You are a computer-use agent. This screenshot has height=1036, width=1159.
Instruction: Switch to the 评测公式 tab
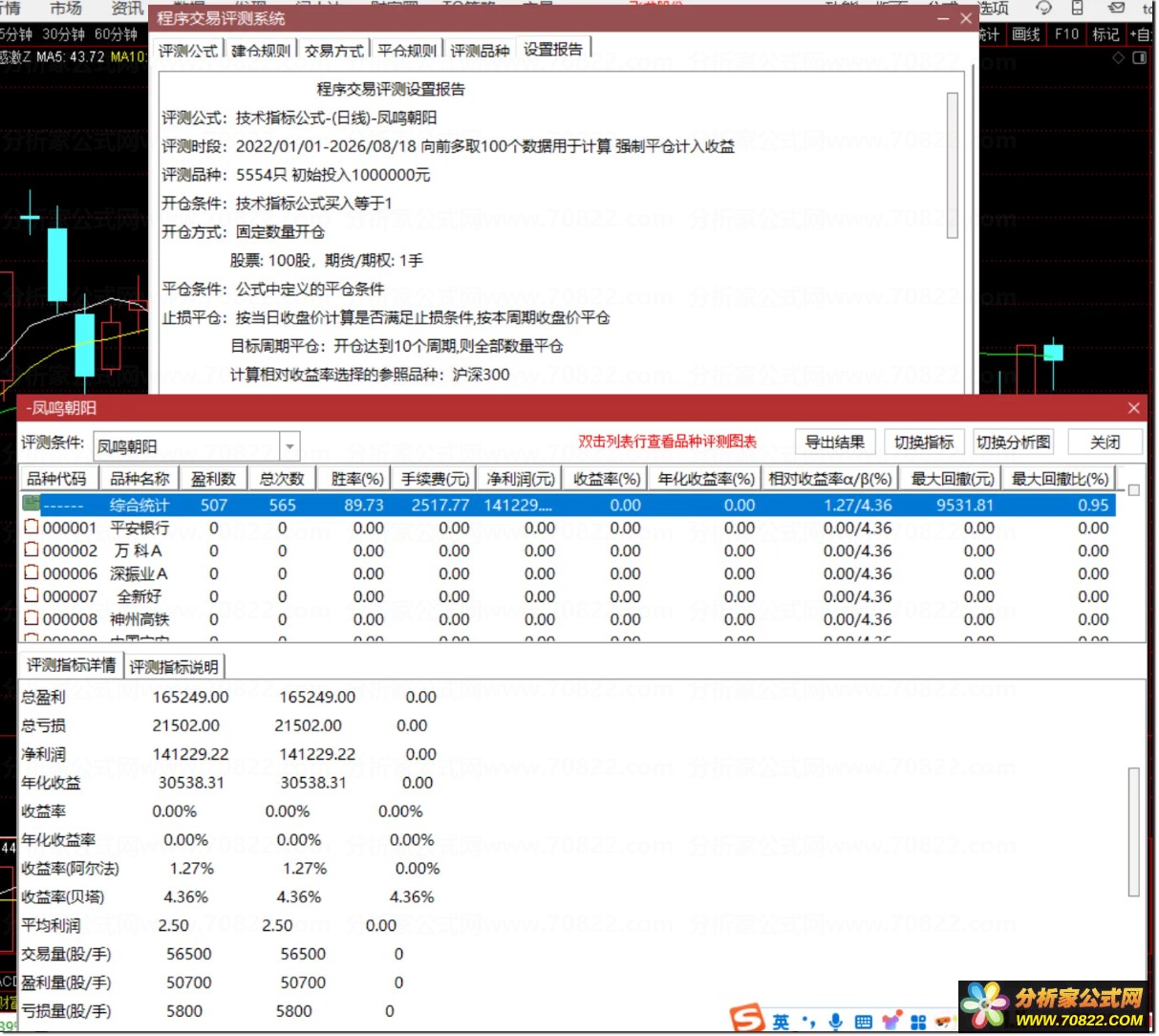click(x=187, y=51)
